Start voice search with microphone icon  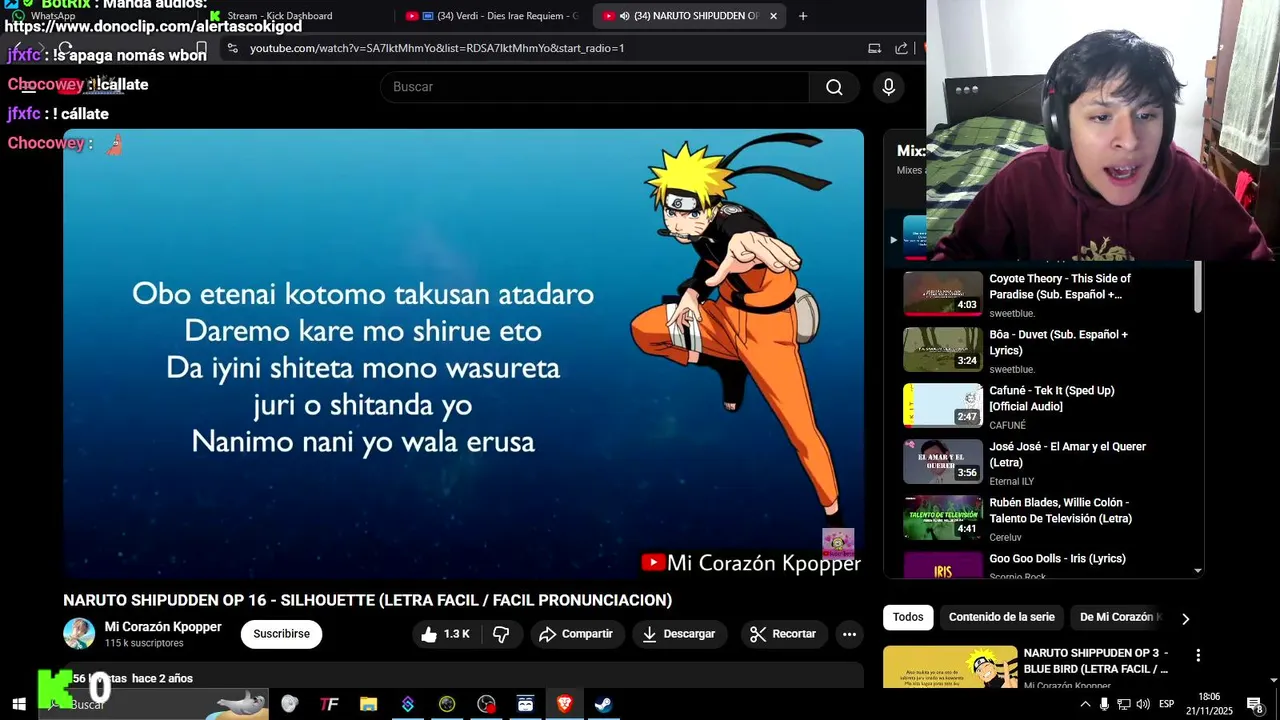[888, 87]
